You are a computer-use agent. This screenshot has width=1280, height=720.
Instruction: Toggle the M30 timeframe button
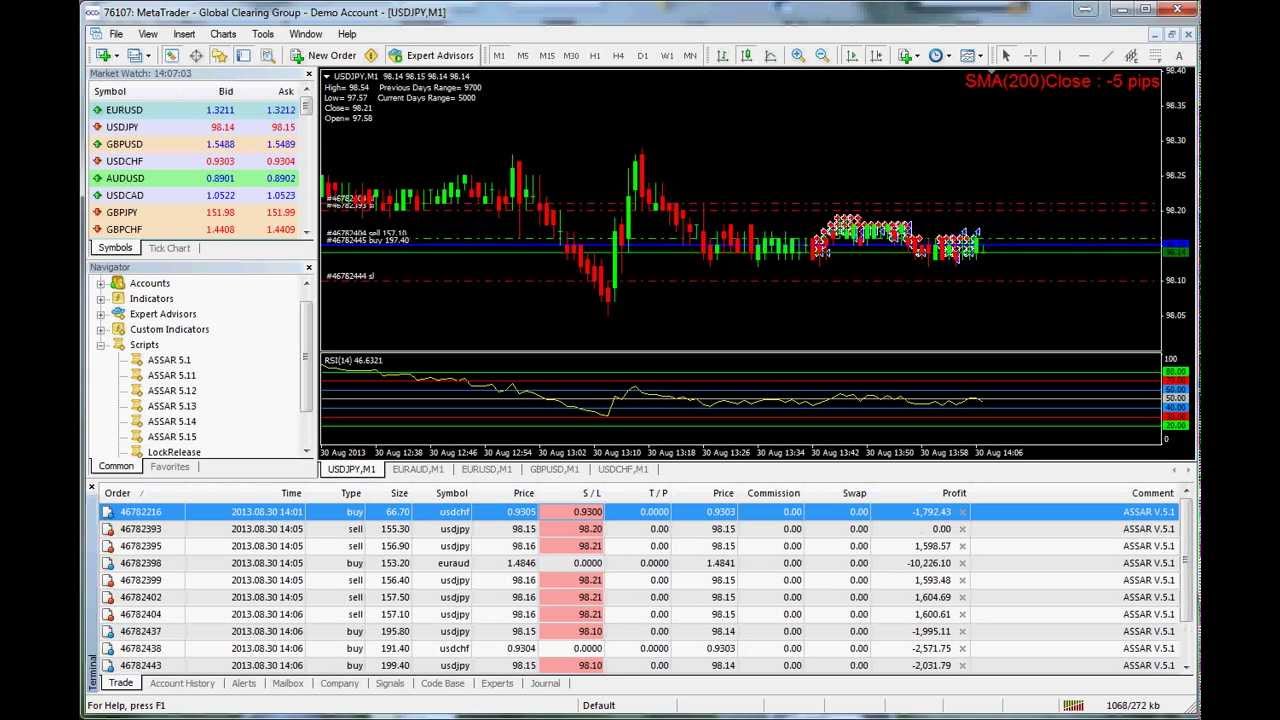(571, 56)
